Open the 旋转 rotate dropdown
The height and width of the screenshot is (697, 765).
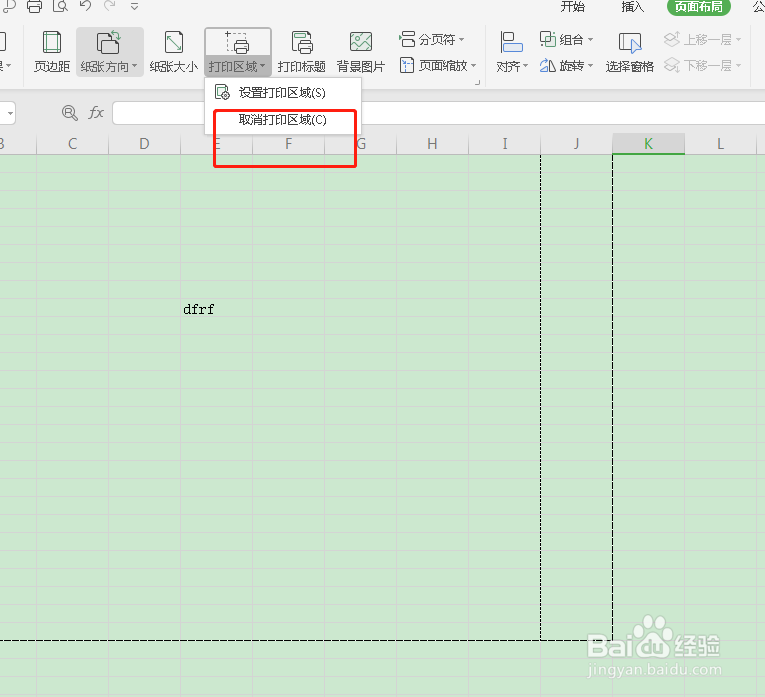(566, 65)
